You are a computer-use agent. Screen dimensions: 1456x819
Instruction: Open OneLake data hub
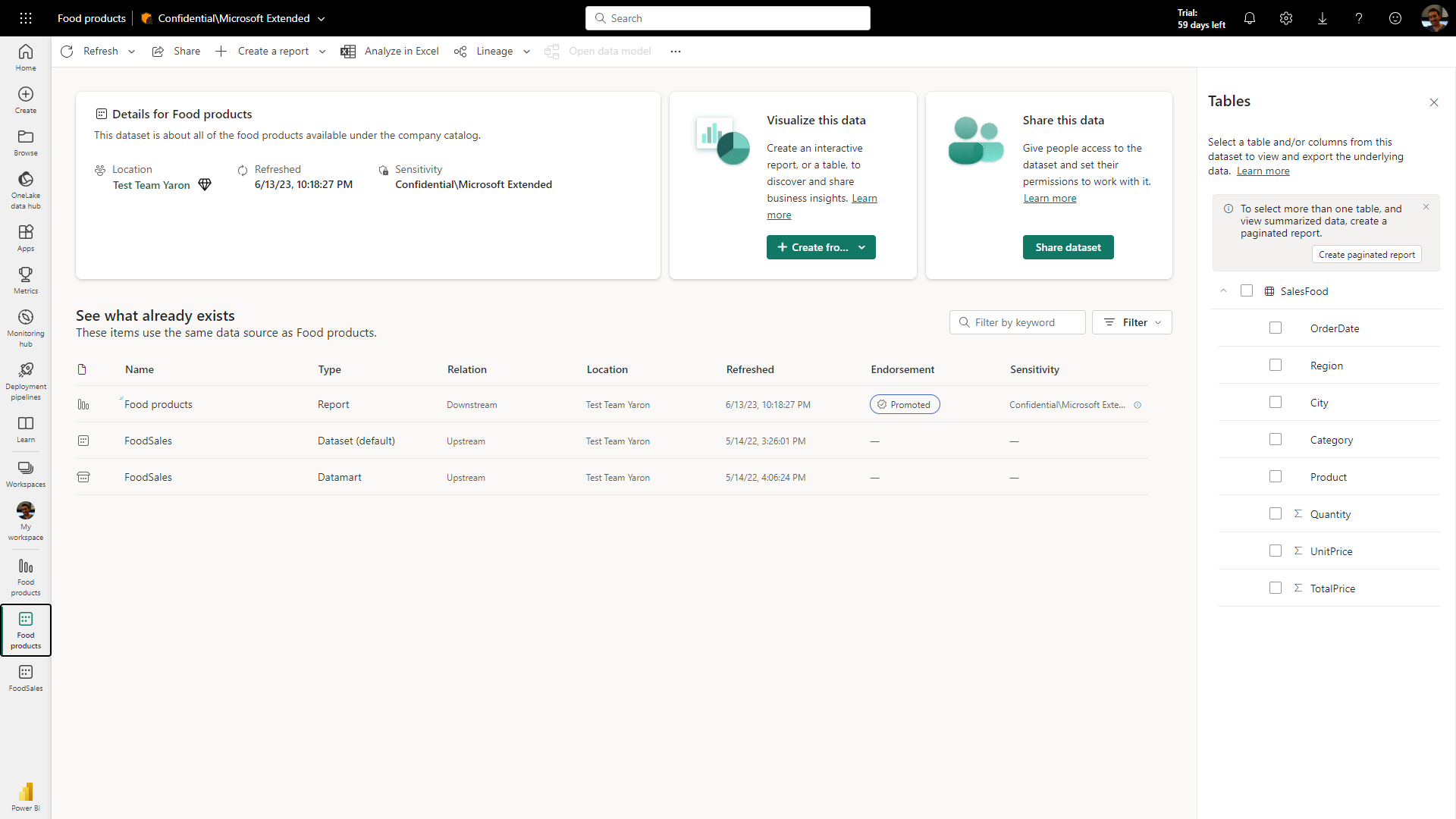coord(26,190)
